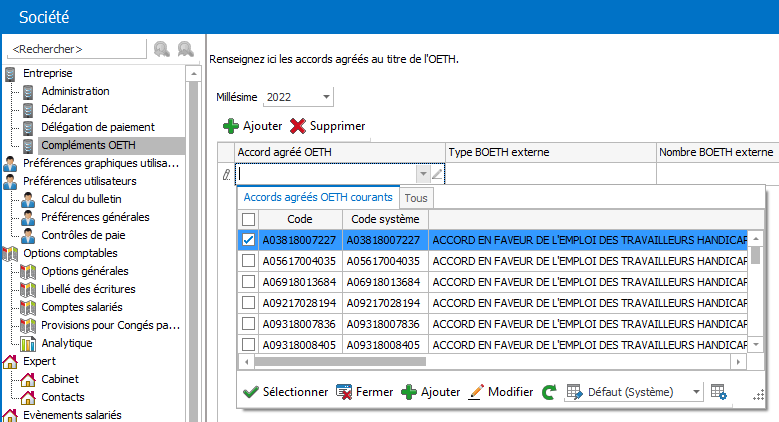Click the Comptes salariés map icon
This screenshot has height=422, width=779.
[28, 307]
